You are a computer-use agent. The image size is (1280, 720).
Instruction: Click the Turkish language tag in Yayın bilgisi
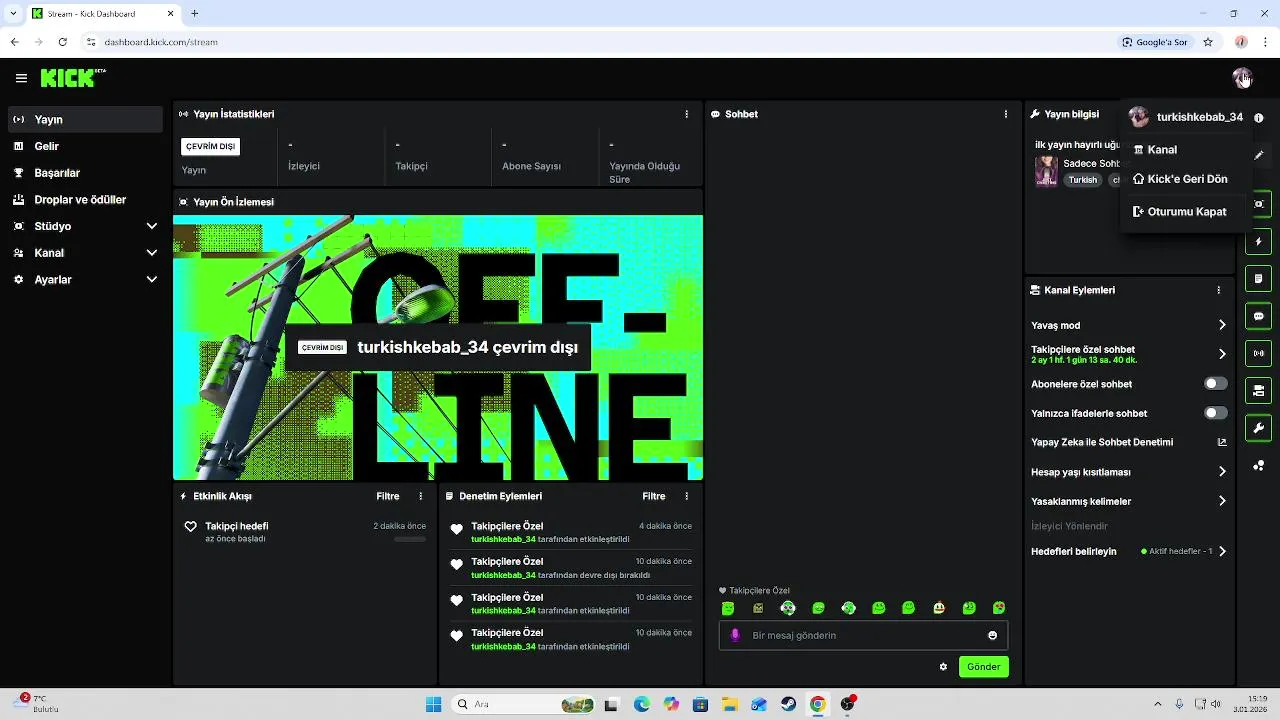1083,180
